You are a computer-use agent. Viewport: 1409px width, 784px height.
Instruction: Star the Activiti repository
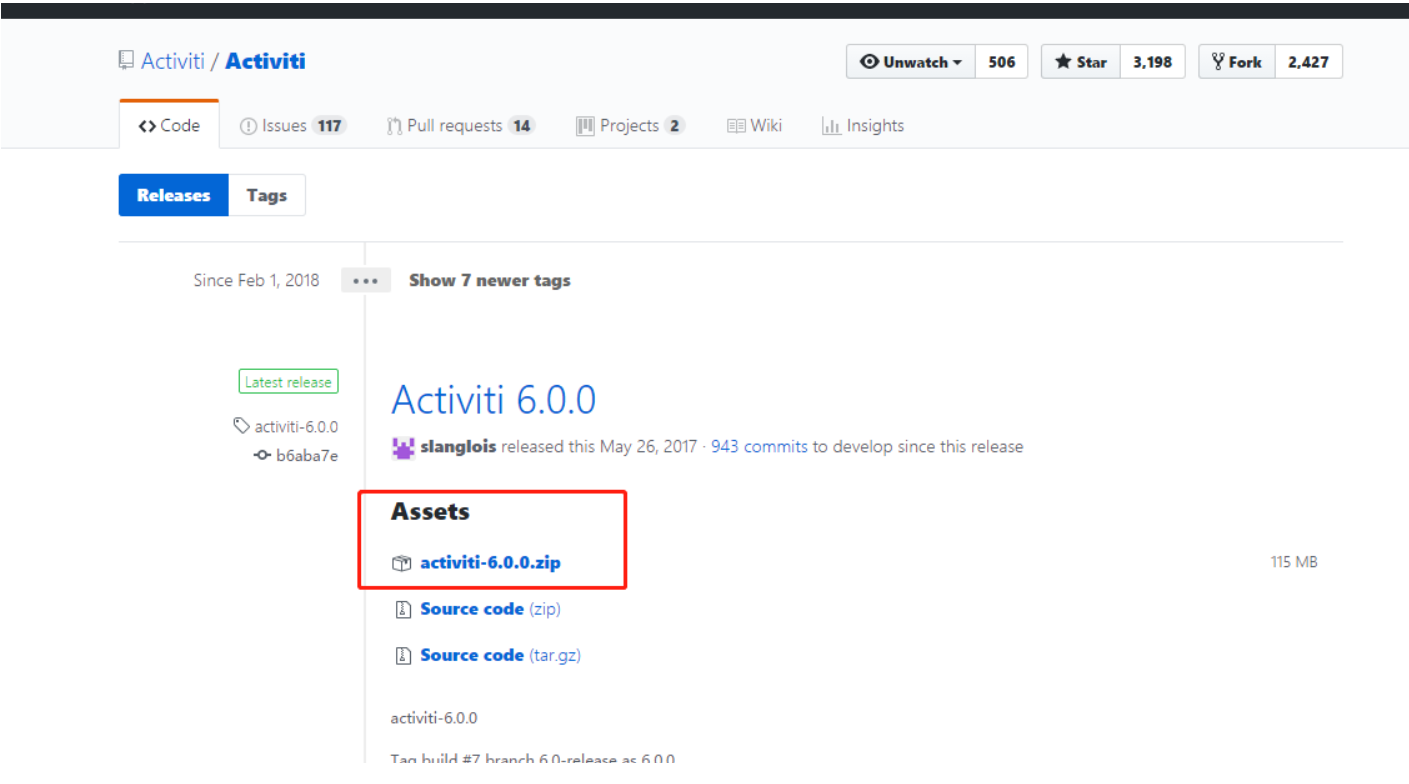coord(1081,62)
